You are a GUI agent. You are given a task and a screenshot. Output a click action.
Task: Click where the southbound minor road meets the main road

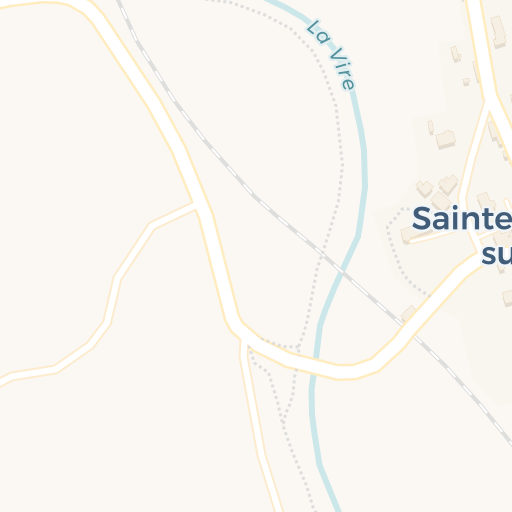click(x=244, y=342)
